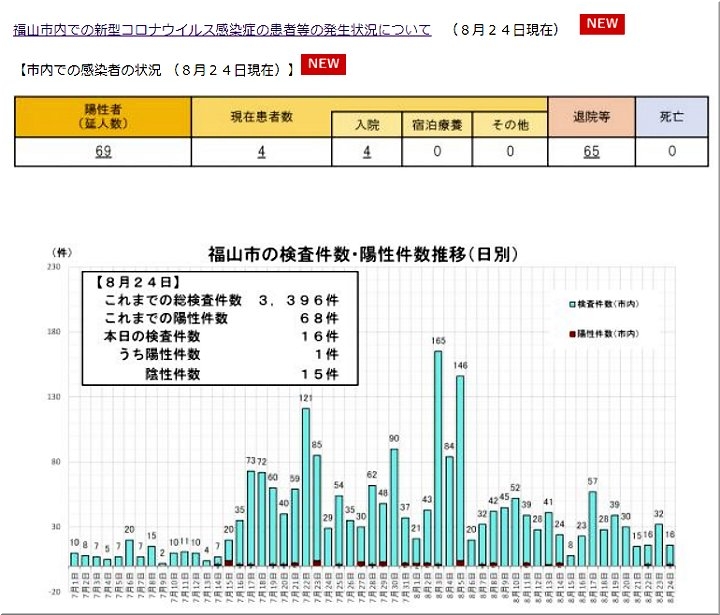Open the 69 link under 陽性者
Viewport: 720px width, 615px height.
click(102, 151)
